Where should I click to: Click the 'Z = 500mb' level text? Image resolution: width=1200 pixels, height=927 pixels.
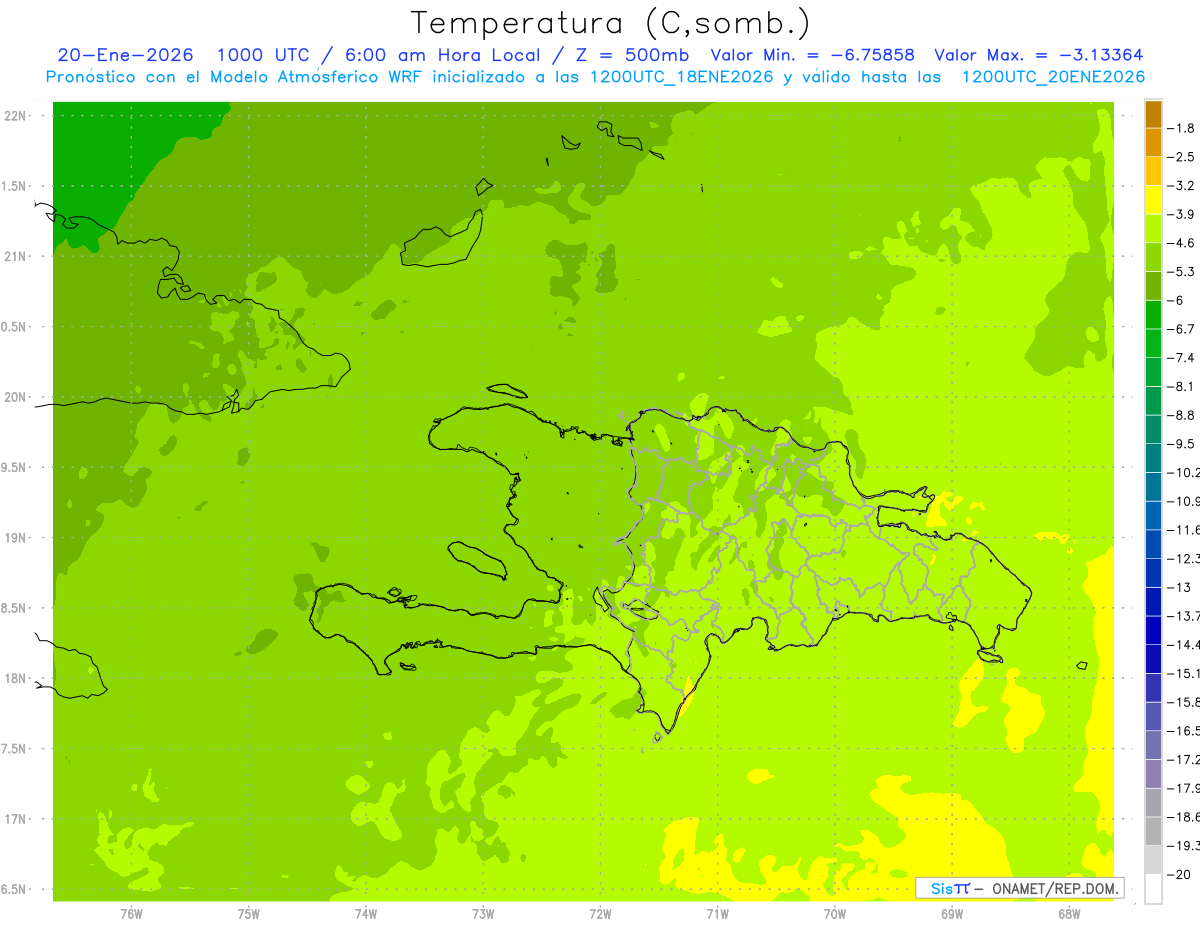pos(631,55)
